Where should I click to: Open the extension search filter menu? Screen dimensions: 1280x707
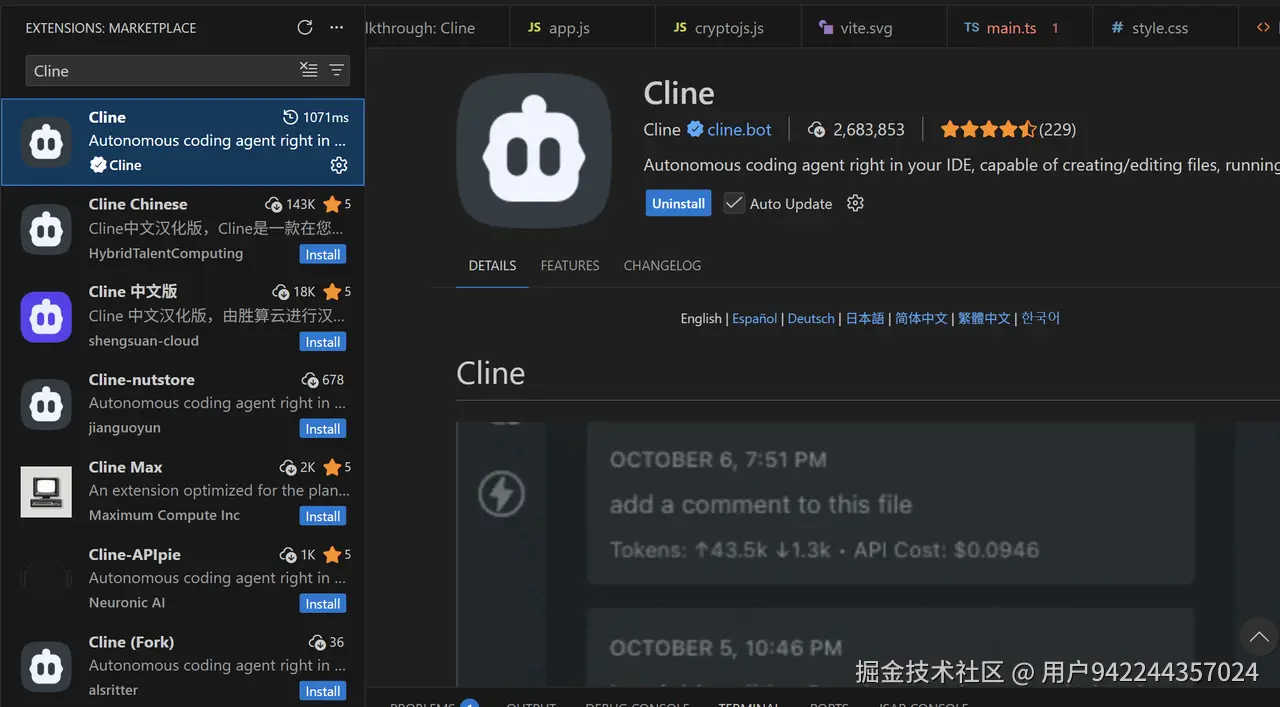coord(337,70)
